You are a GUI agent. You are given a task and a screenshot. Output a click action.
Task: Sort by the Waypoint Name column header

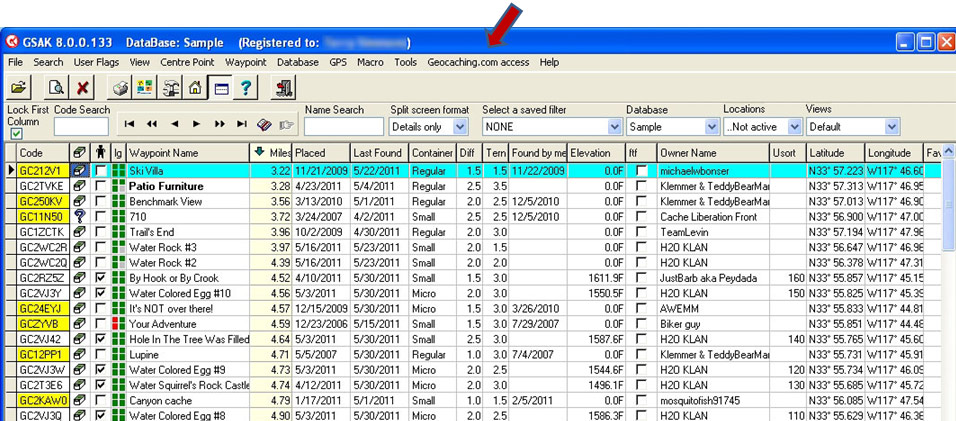click(x=188, y=152)
